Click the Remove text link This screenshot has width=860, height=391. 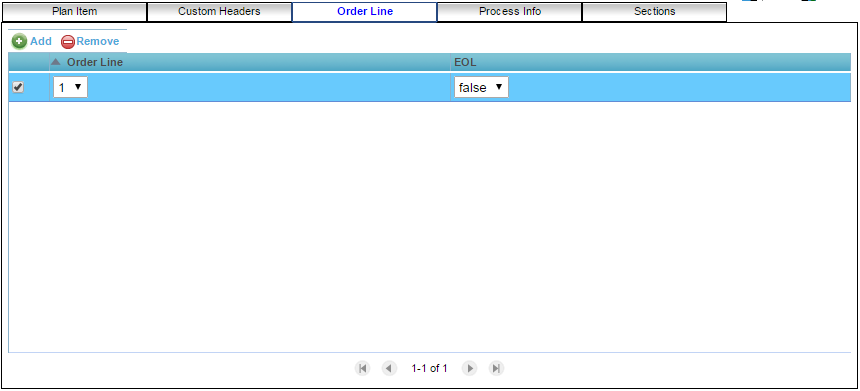coord(98,42)
